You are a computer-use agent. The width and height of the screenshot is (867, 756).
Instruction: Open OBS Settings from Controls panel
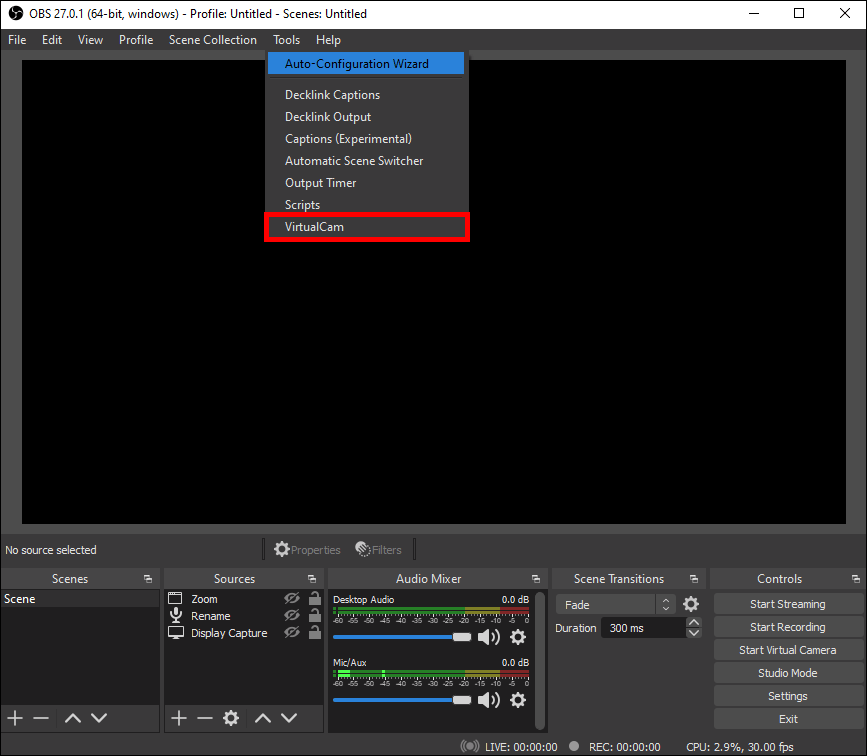787,695
